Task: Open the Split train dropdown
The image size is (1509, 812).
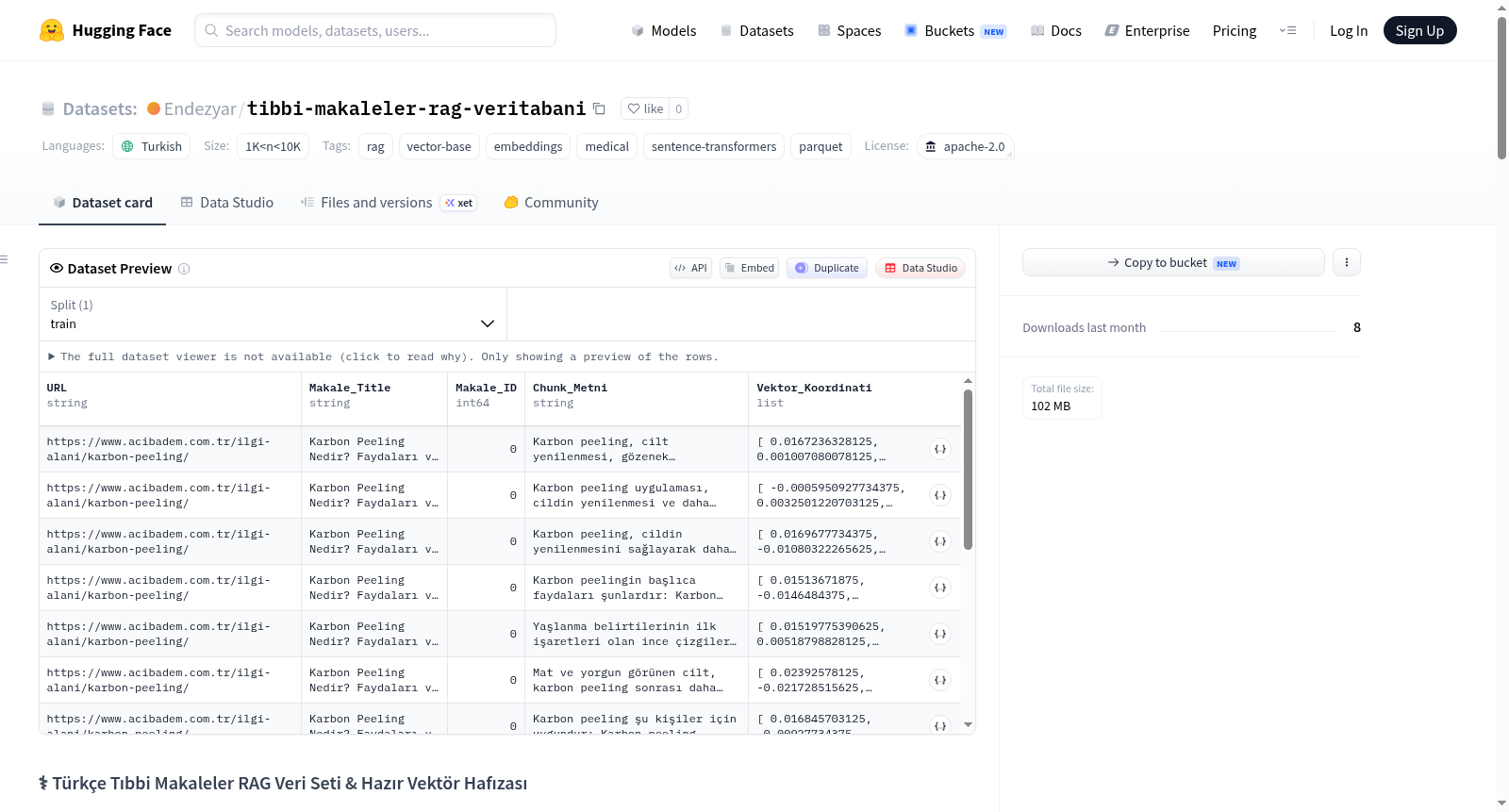Action: [x=273, y=314]
